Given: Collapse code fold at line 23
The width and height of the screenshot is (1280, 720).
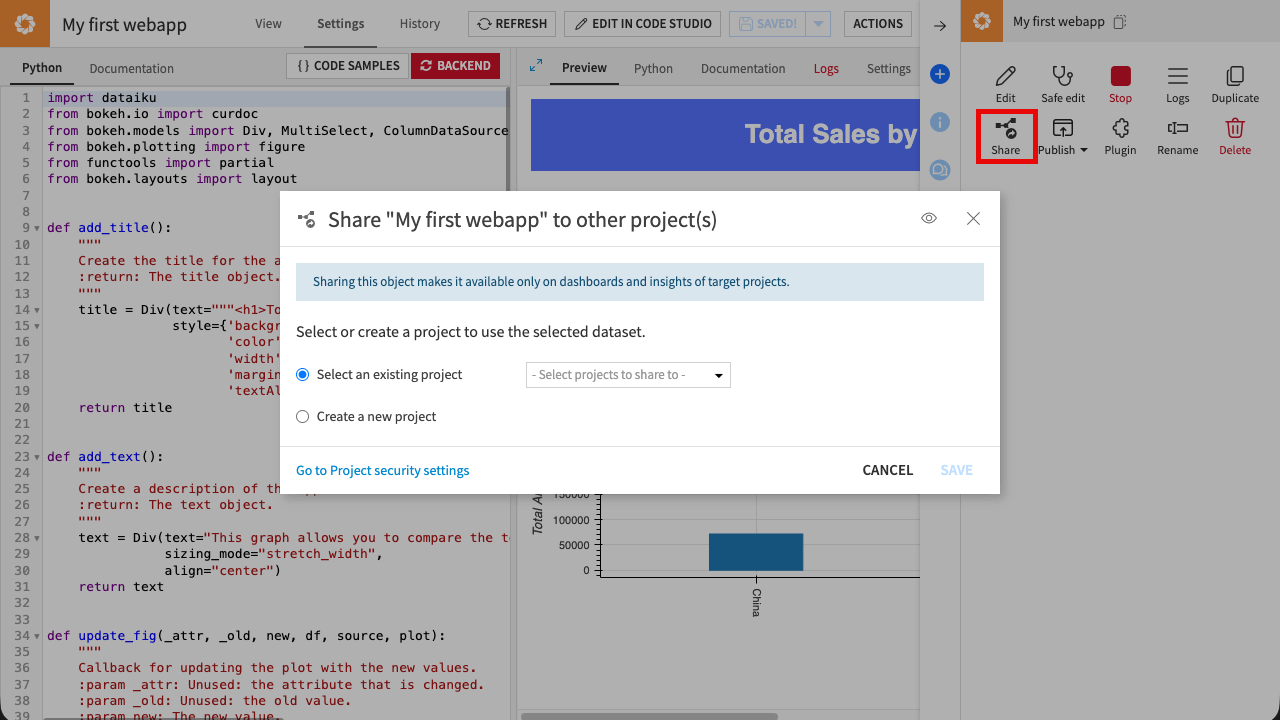Looking at the screenshot, I should [x=38, y=457].
